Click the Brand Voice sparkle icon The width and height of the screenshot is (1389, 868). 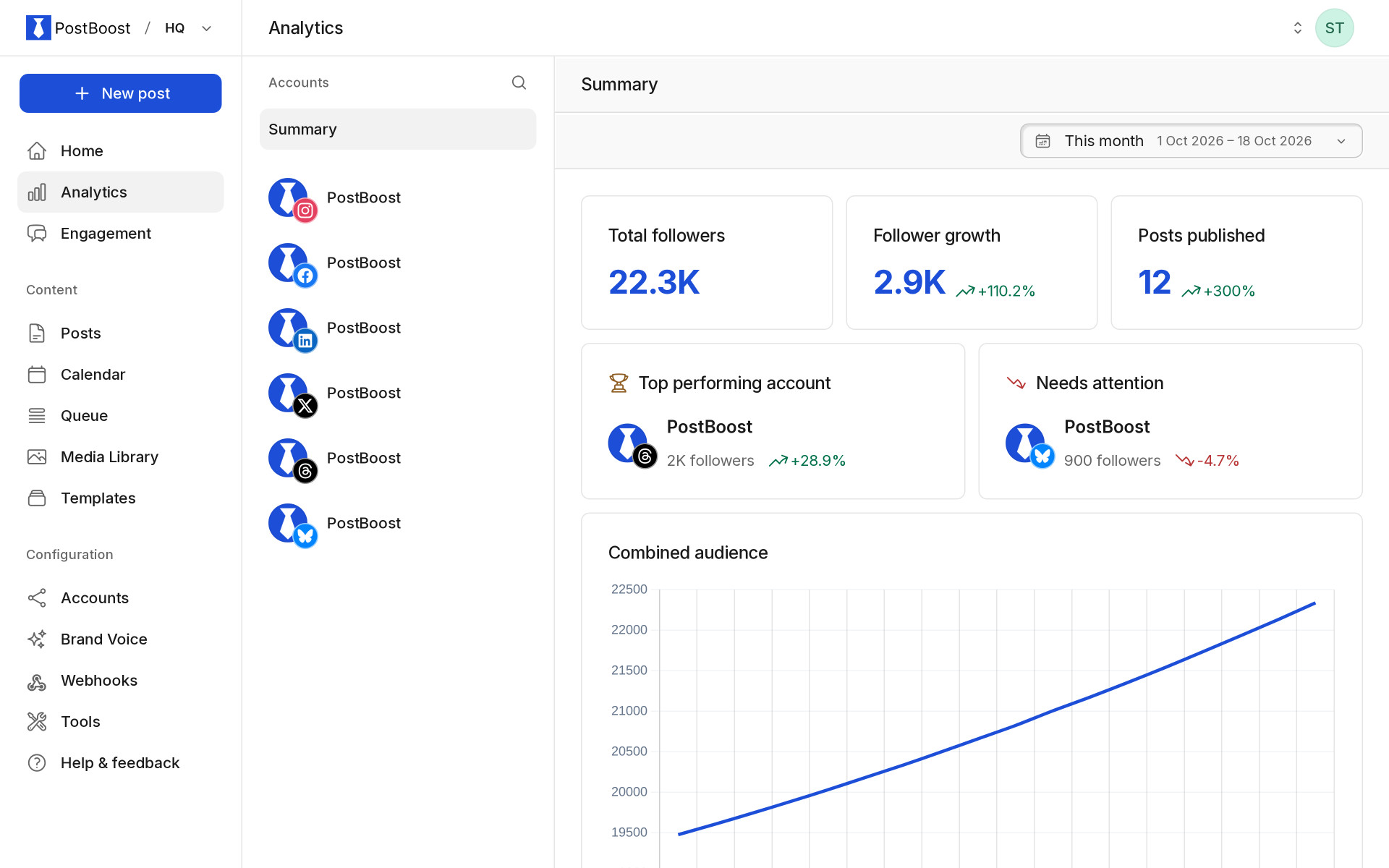37,639
